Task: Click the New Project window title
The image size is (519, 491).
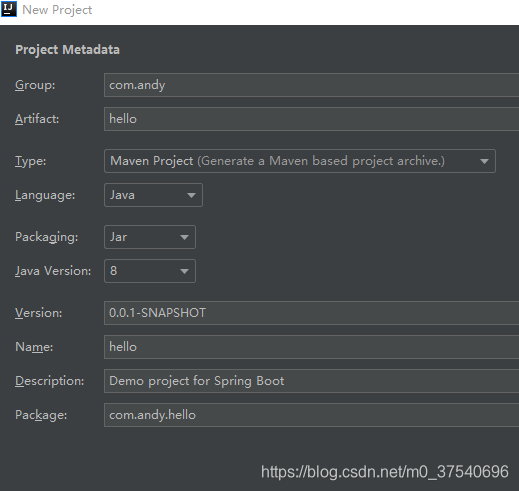Action: (x=57, y=10)
